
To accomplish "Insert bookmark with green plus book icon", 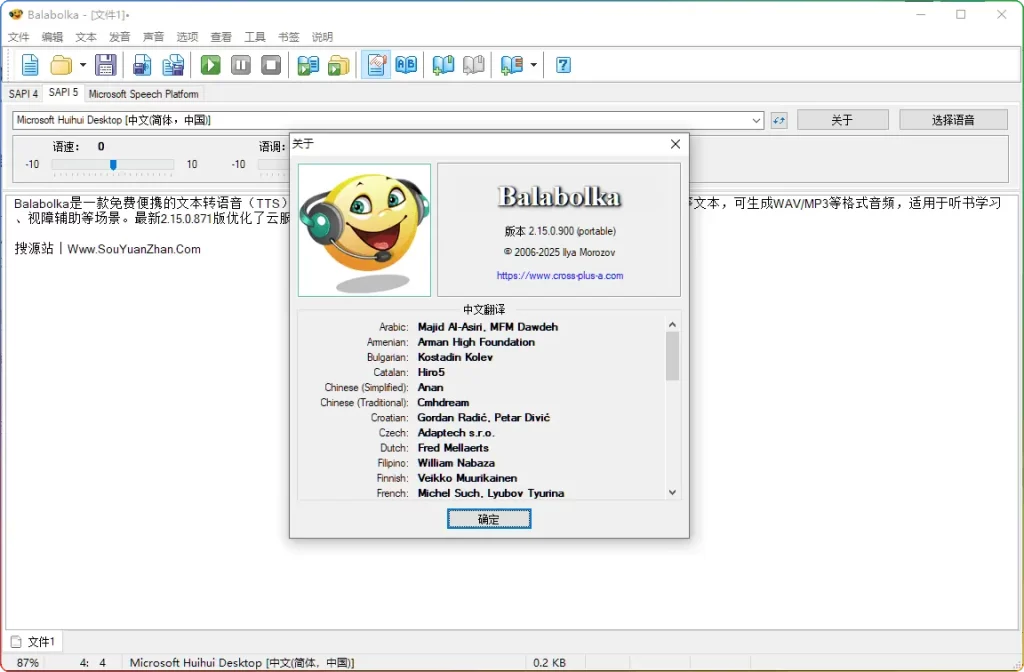I will pyautogui.click(x=443, y=65).
